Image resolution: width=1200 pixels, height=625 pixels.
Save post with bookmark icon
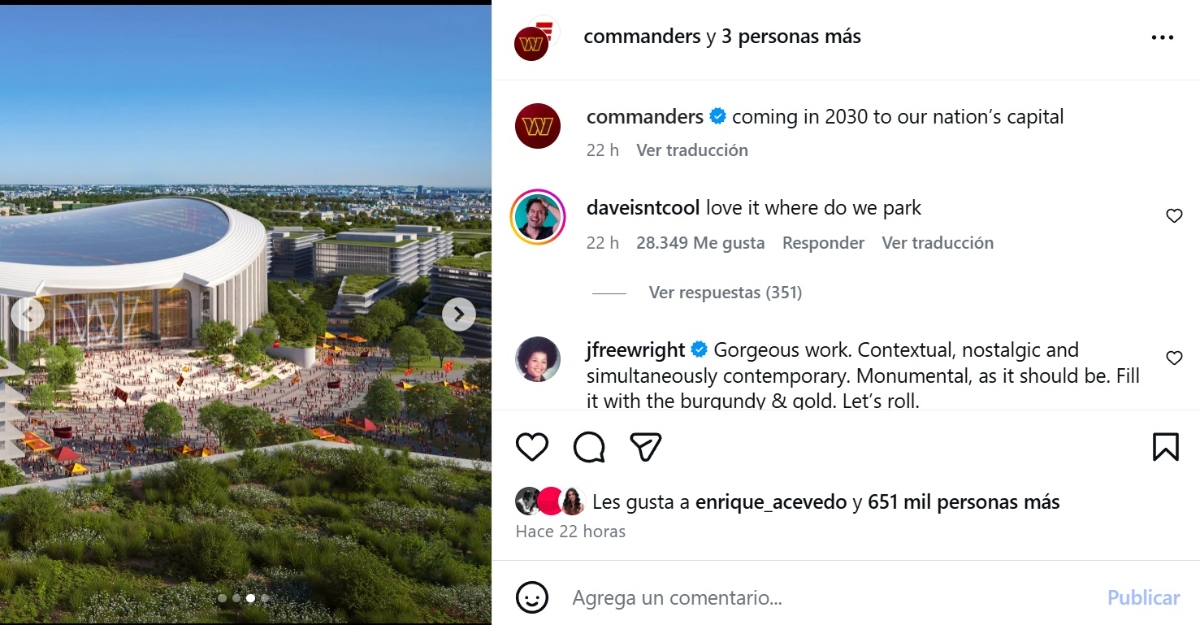pyautogui.click(x=1166, y=446)
